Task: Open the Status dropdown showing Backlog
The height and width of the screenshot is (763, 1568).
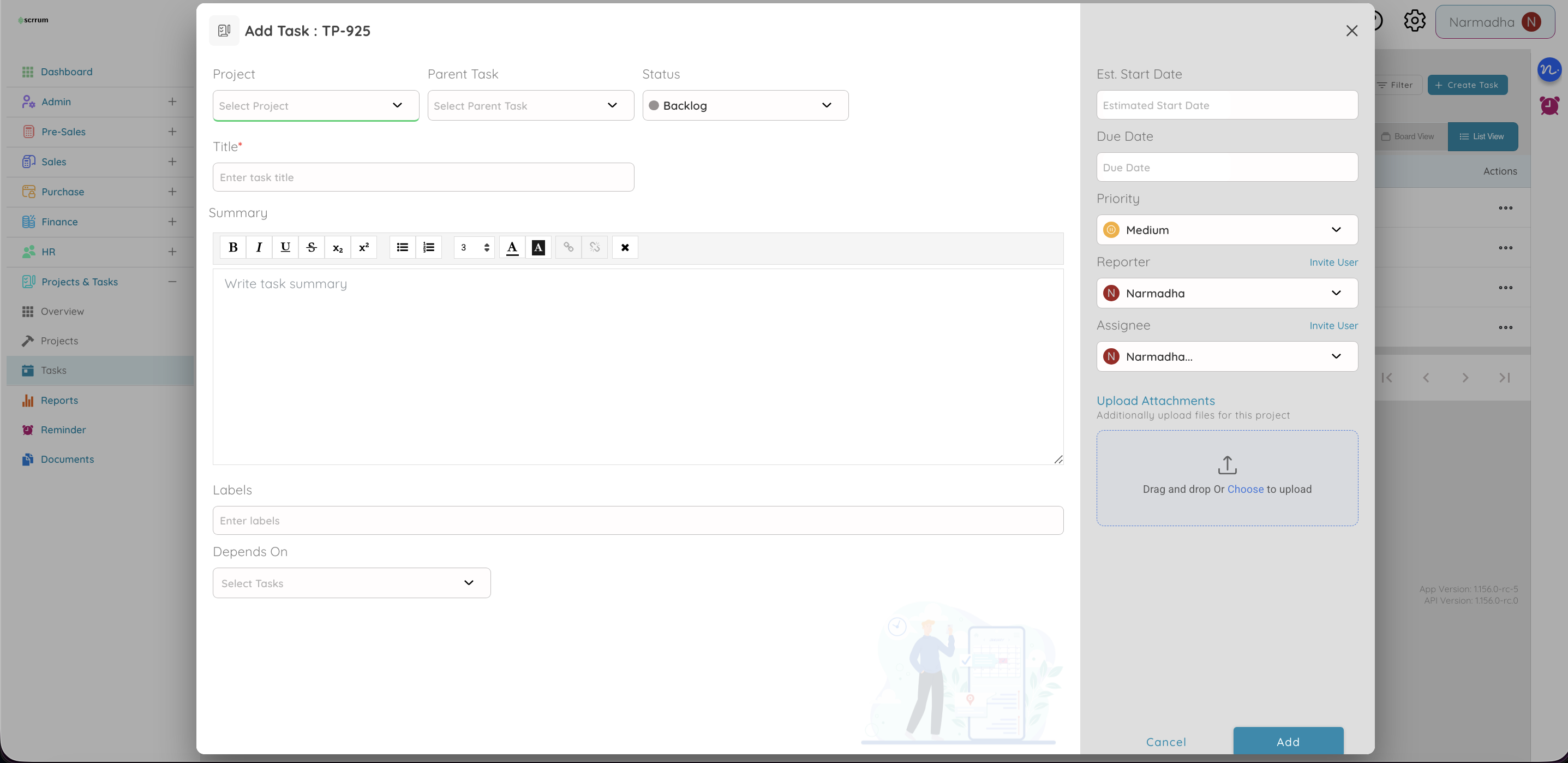Action: click(745, 105)
